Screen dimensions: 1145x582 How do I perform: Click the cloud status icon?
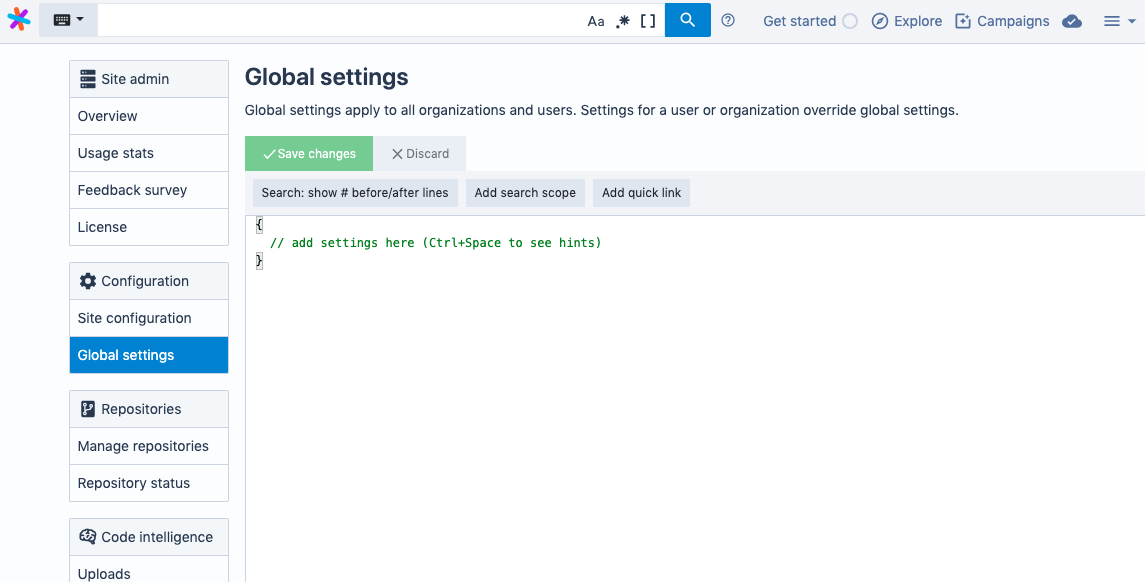coord(1071,21)
